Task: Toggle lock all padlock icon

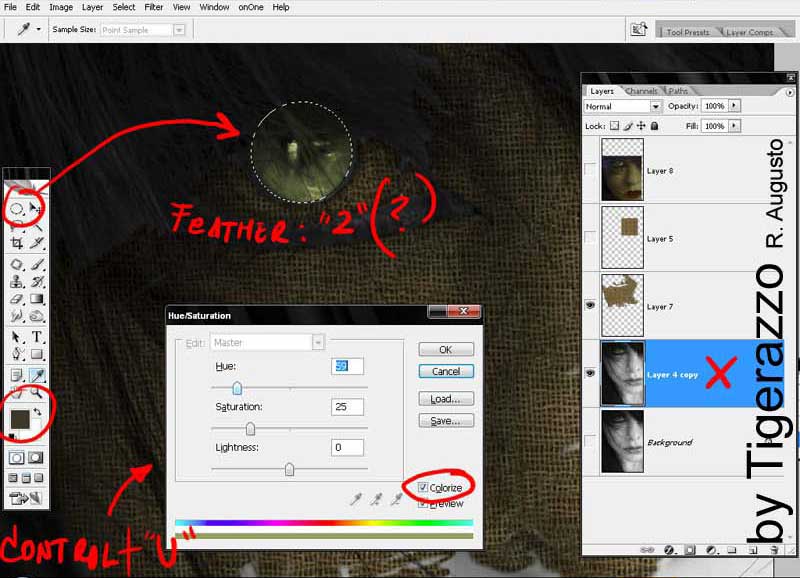Action: (655, 125)
